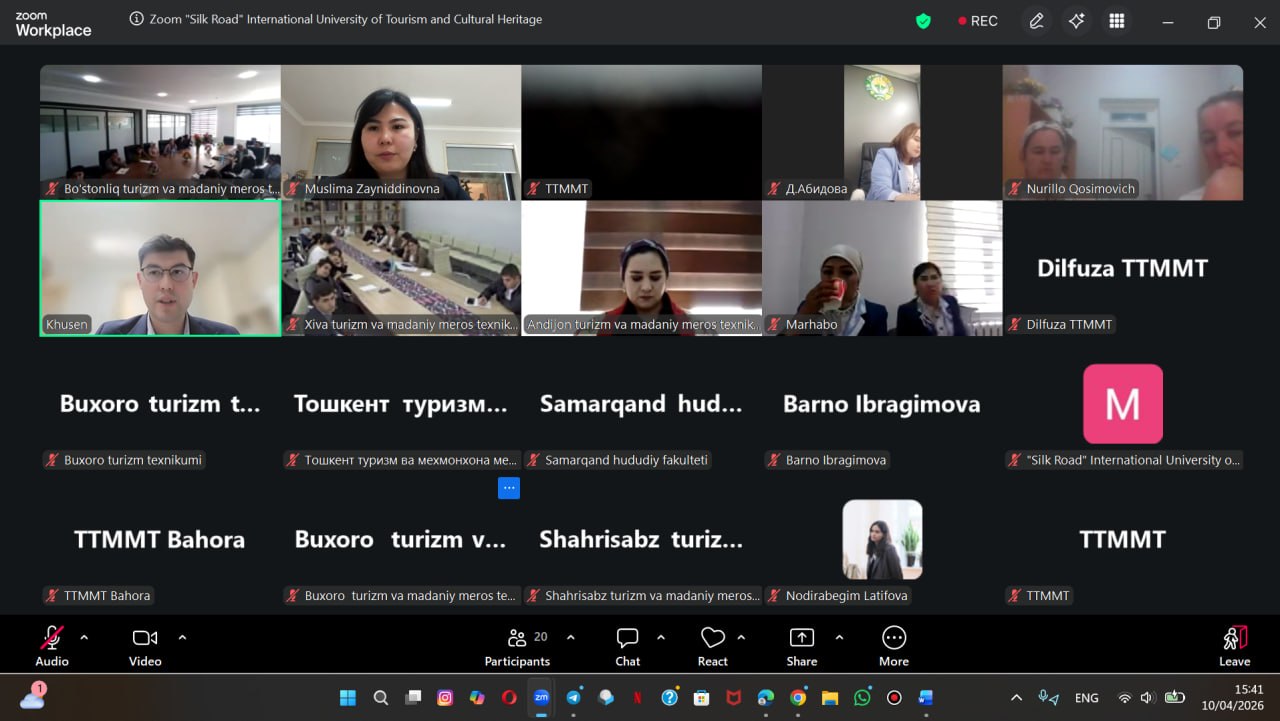
Task: Click the Share screen icon
Action: pos(801,638)
